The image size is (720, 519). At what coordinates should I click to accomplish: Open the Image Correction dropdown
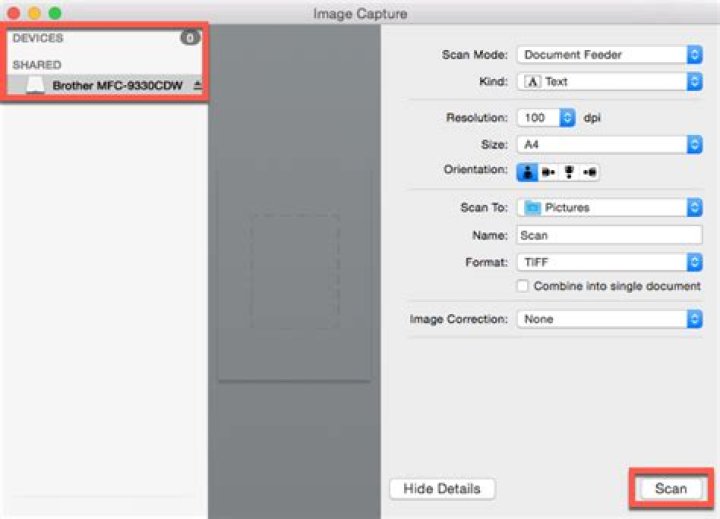coord(609,319)
